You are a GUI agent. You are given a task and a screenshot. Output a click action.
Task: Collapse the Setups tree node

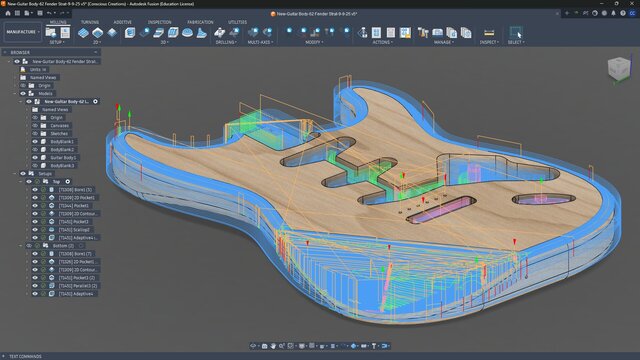pos(16,174)
